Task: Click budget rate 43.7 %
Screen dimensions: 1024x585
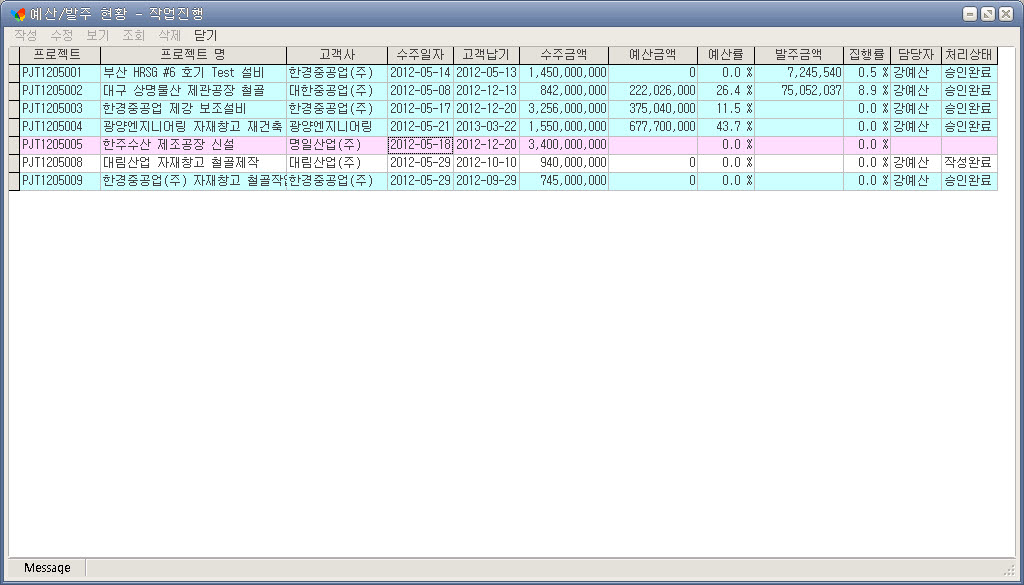Action: click(x=726, y=127)
